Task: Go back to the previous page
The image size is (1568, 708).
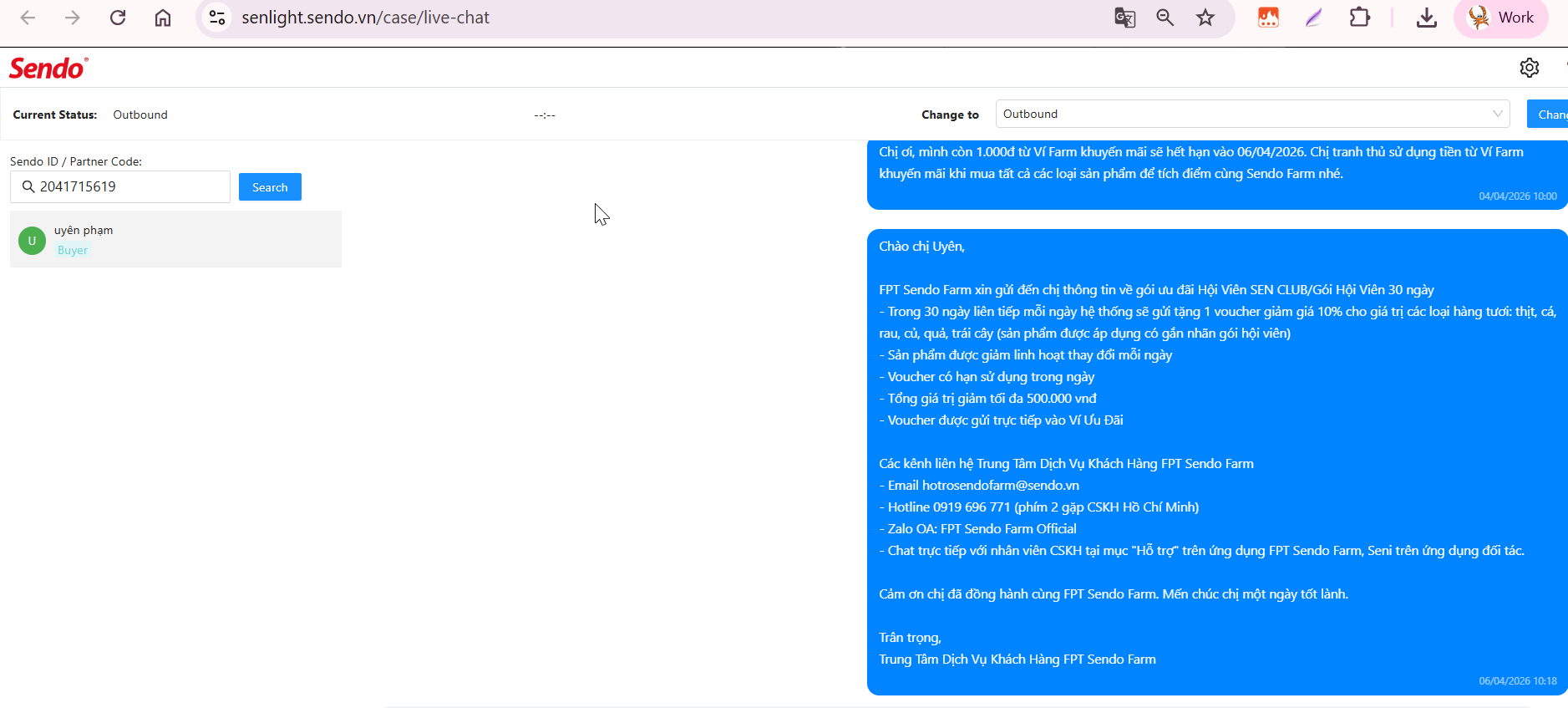Action: click(x=28, y=18)
